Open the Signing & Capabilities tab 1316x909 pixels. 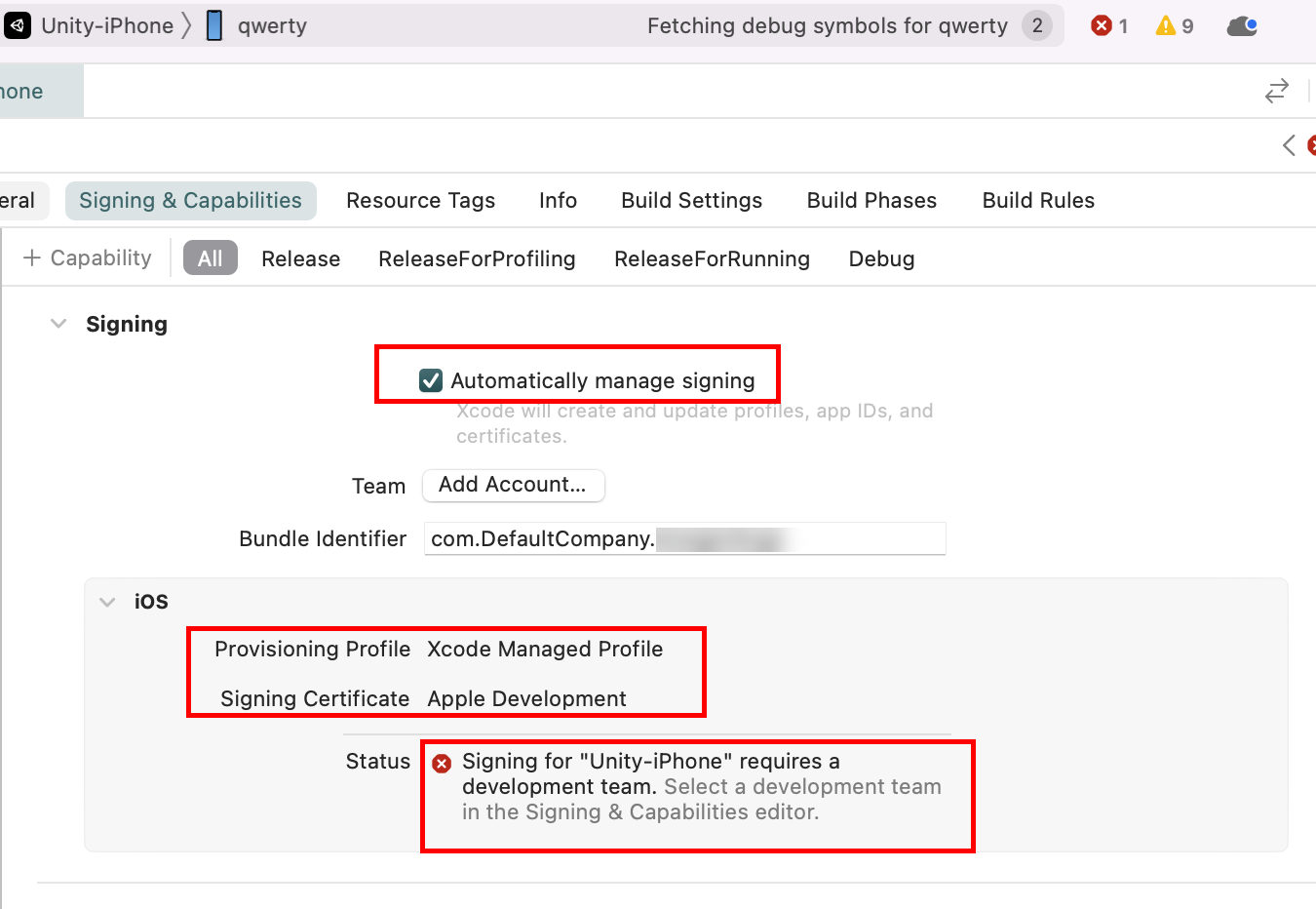click(x=191, y=200)
